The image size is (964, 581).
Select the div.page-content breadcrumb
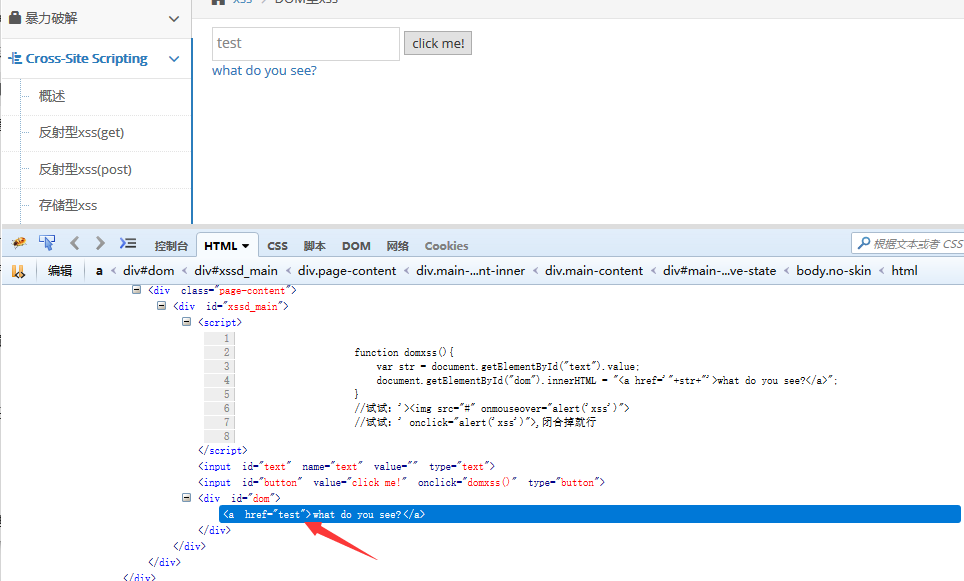347,271
